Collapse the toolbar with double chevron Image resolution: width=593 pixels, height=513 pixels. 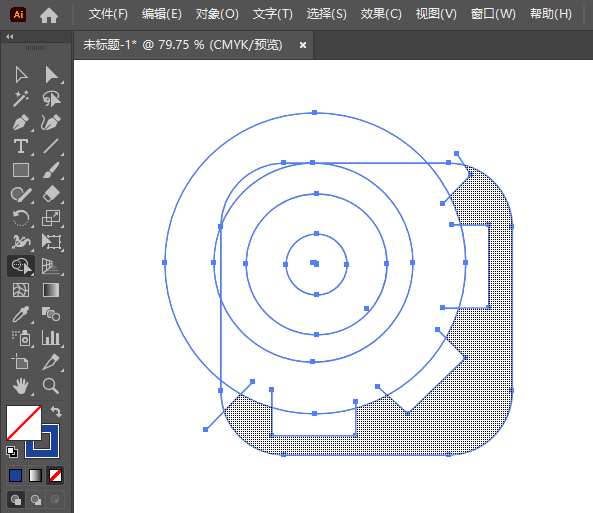(10, 36)
